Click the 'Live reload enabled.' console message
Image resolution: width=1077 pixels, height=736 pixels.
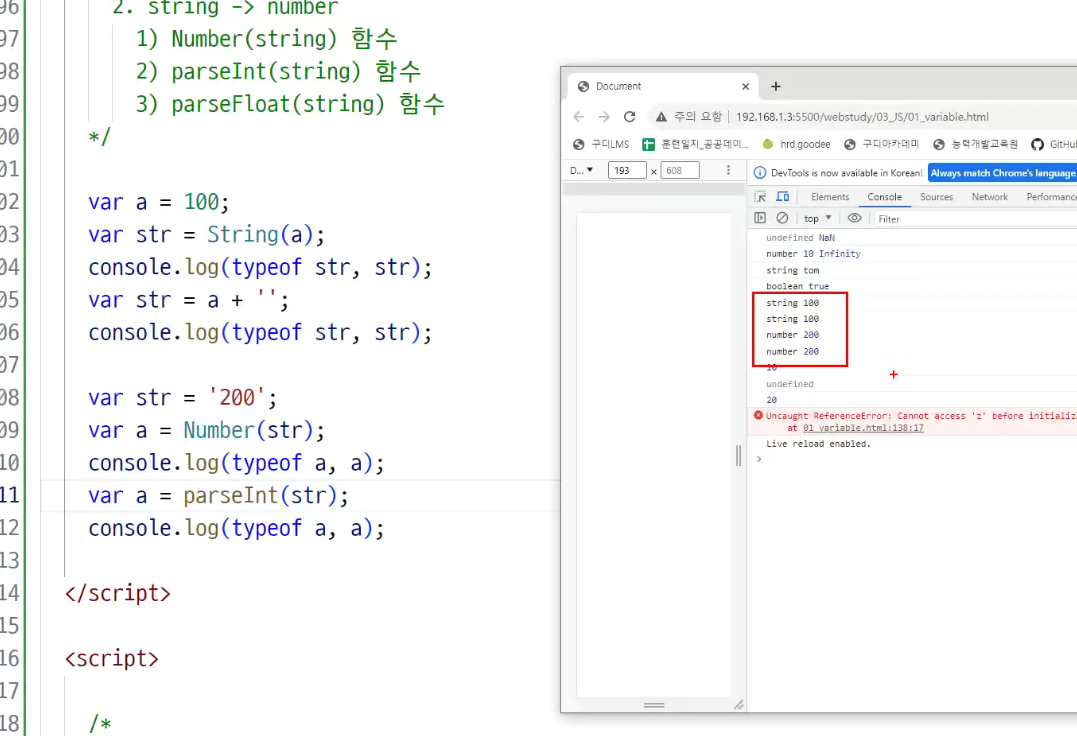tap(818, 444)
